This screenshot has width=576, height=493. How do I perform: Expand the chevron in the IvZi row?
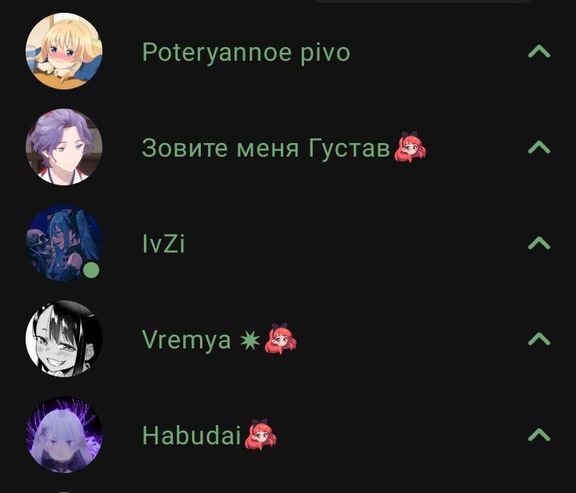tap(539, 243)
